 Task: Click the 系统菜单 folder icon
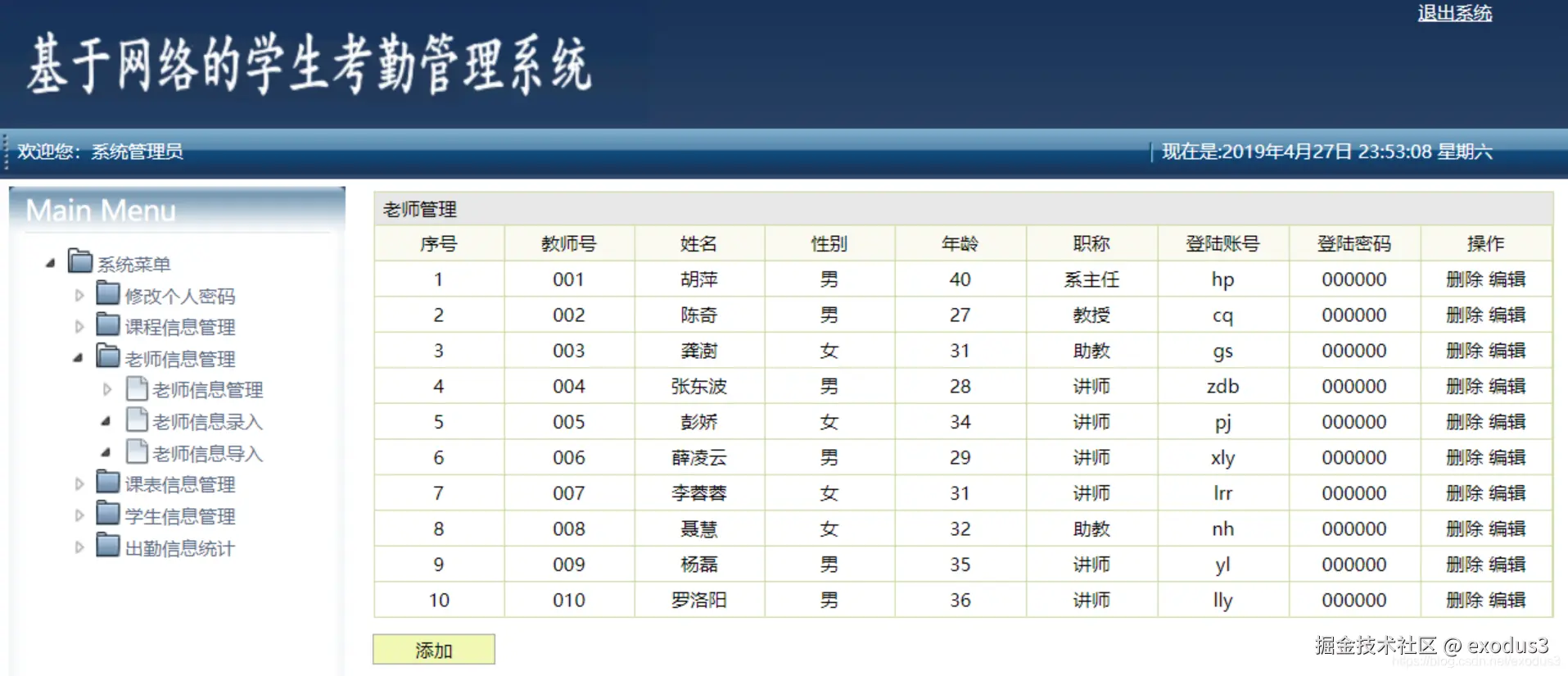(x=80, y=261)
